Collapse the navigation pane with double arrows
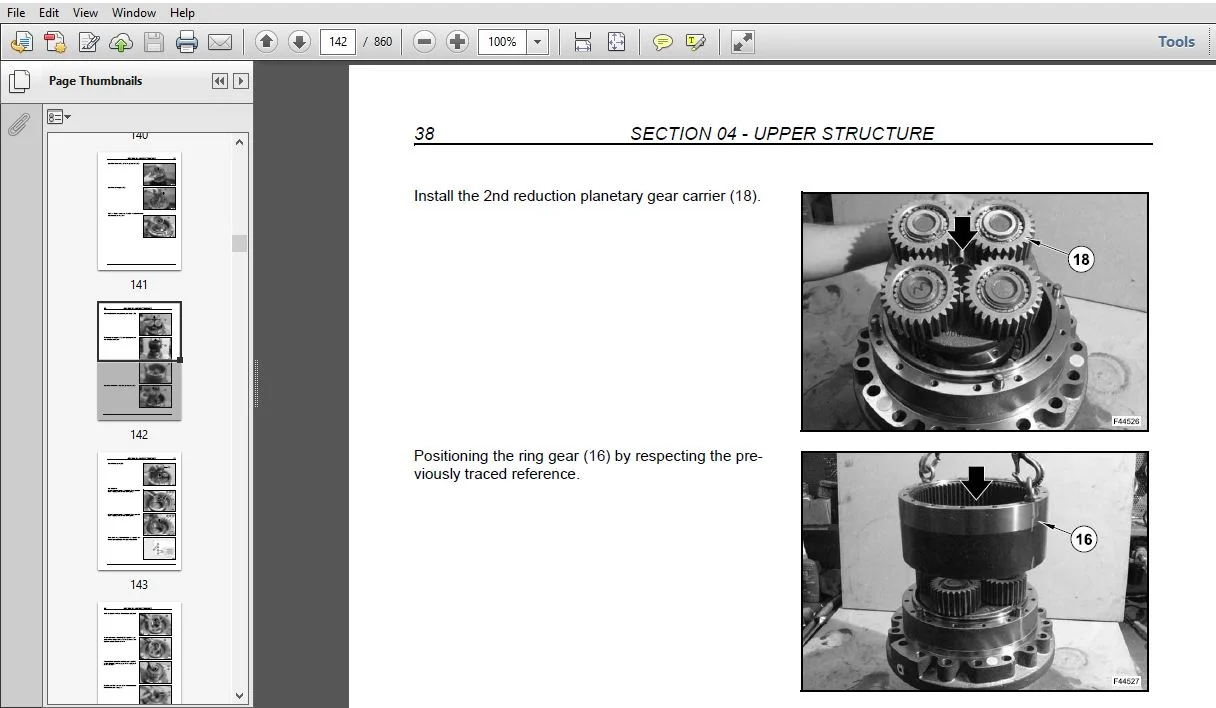The image size is (1216, 708). pos(220,81)
